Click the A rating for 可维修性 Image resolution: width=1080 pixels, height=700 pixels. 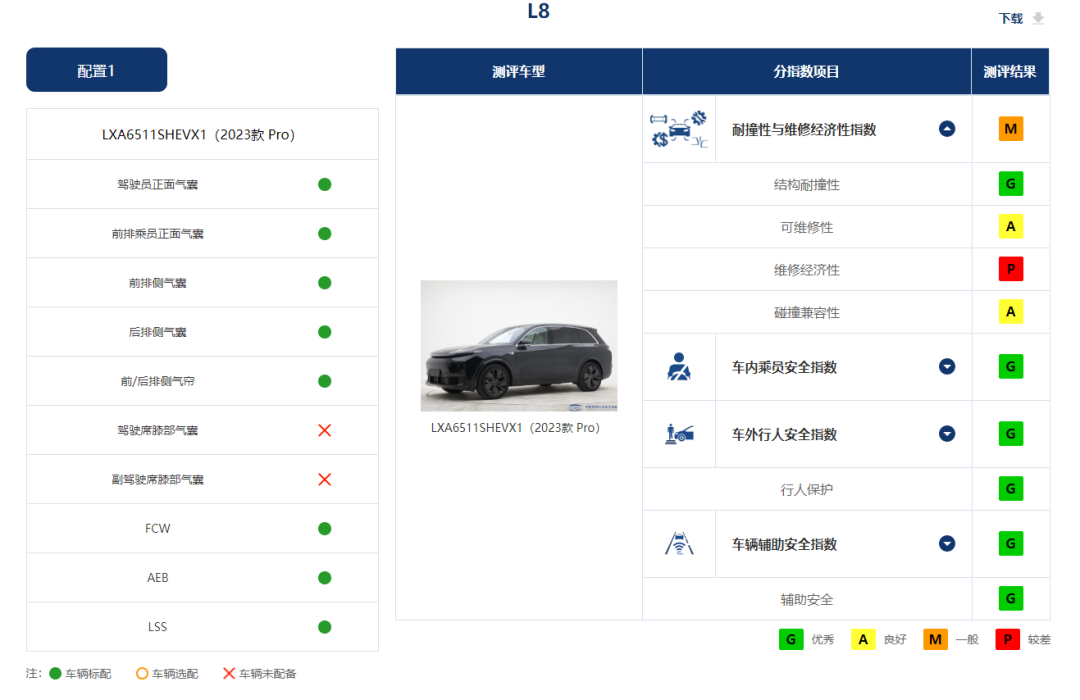(x=1010, y=227)
